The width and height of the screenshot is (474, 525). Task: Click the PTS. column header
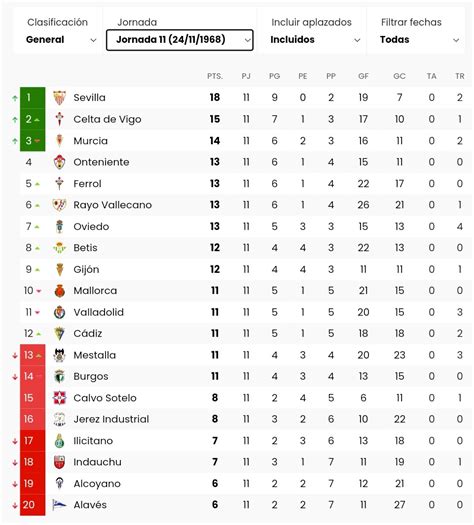click(x=215, y=76)
